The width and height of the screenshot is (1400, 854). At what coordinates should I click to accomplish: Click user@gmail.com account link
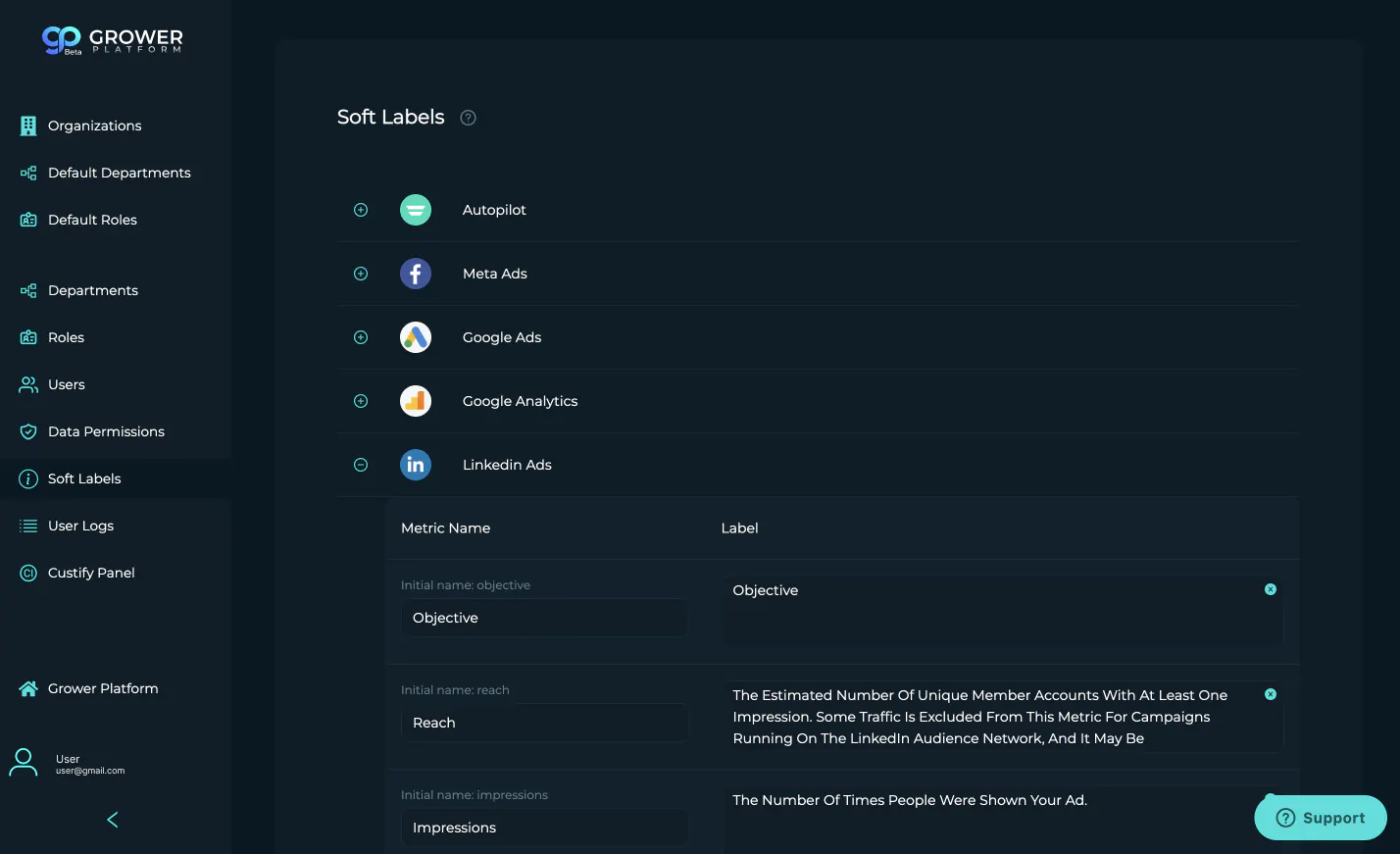[x=90, y=771]
